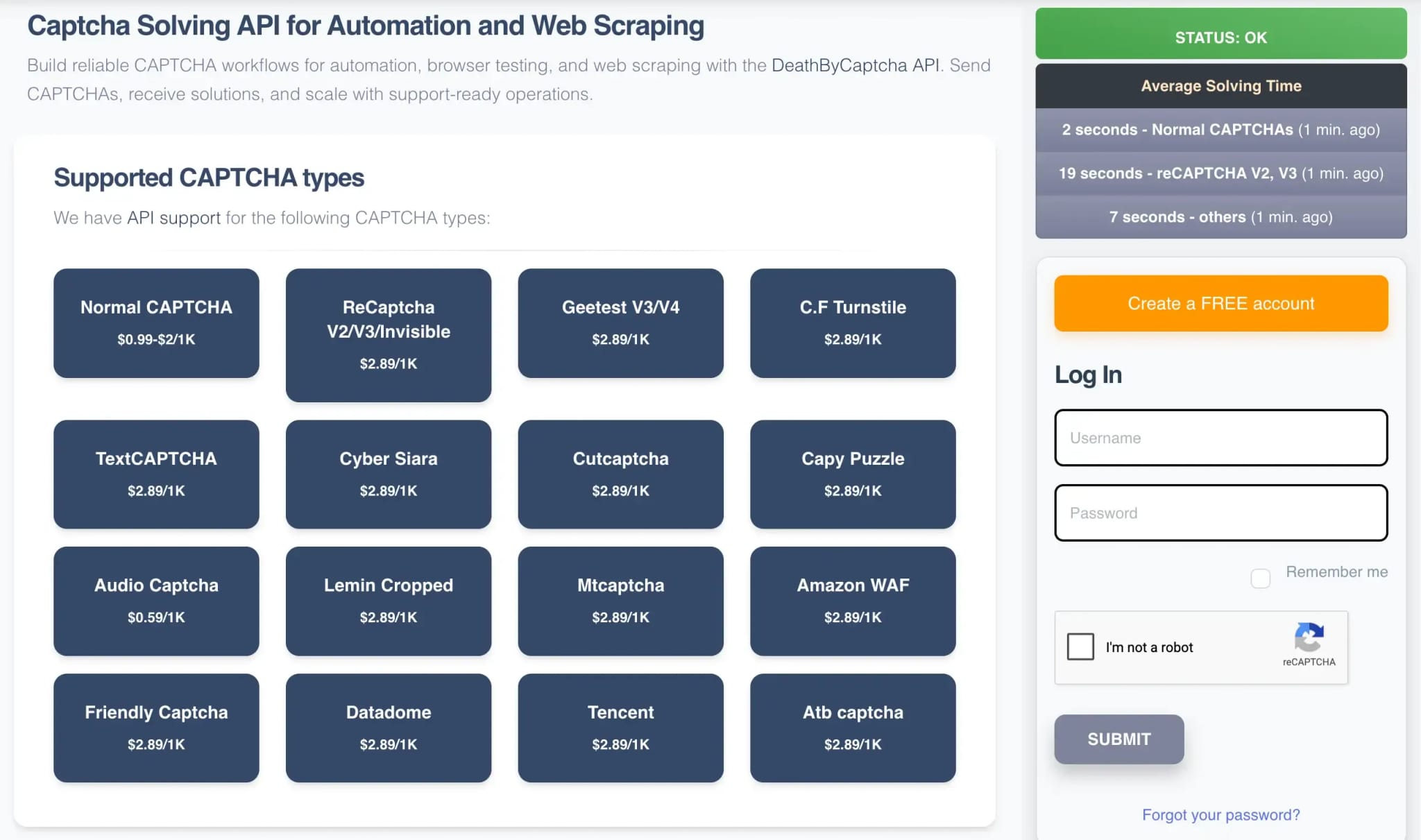Click the Captcha Solving API page title

[366, 26]
